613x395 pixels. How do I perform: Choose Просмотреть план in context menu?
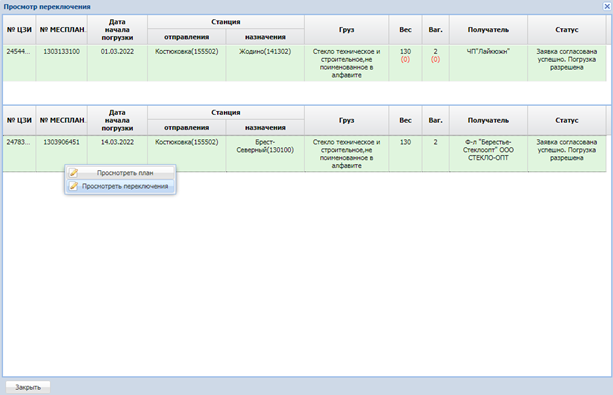coord(120,172)
